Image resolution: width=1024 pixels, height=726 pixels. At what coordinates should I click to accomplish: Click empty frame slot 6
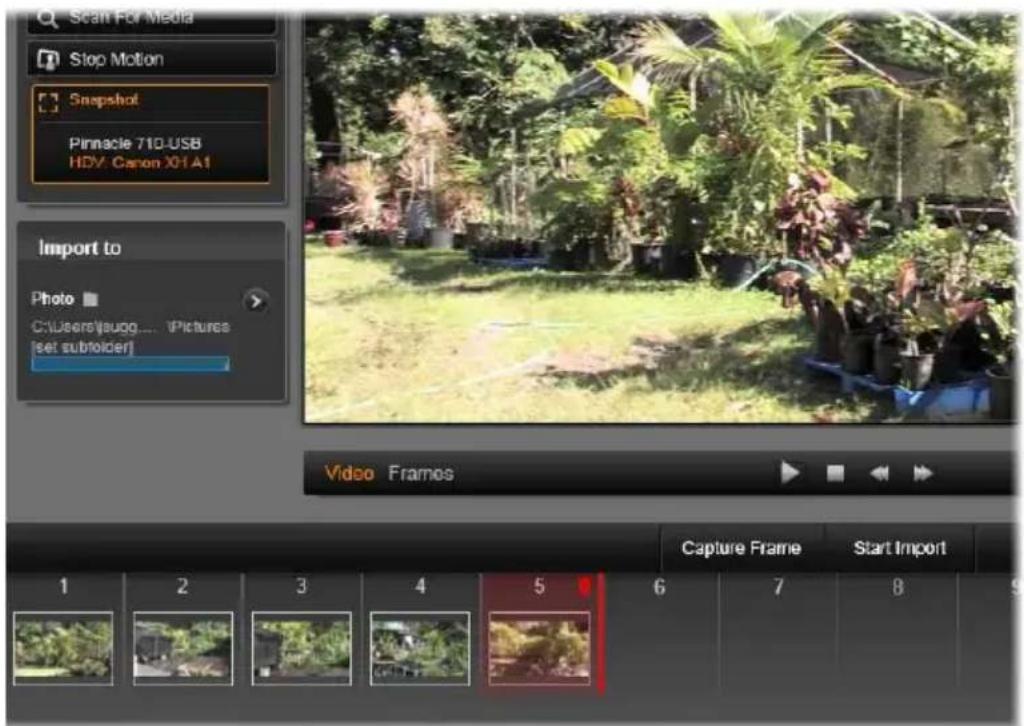660,633
